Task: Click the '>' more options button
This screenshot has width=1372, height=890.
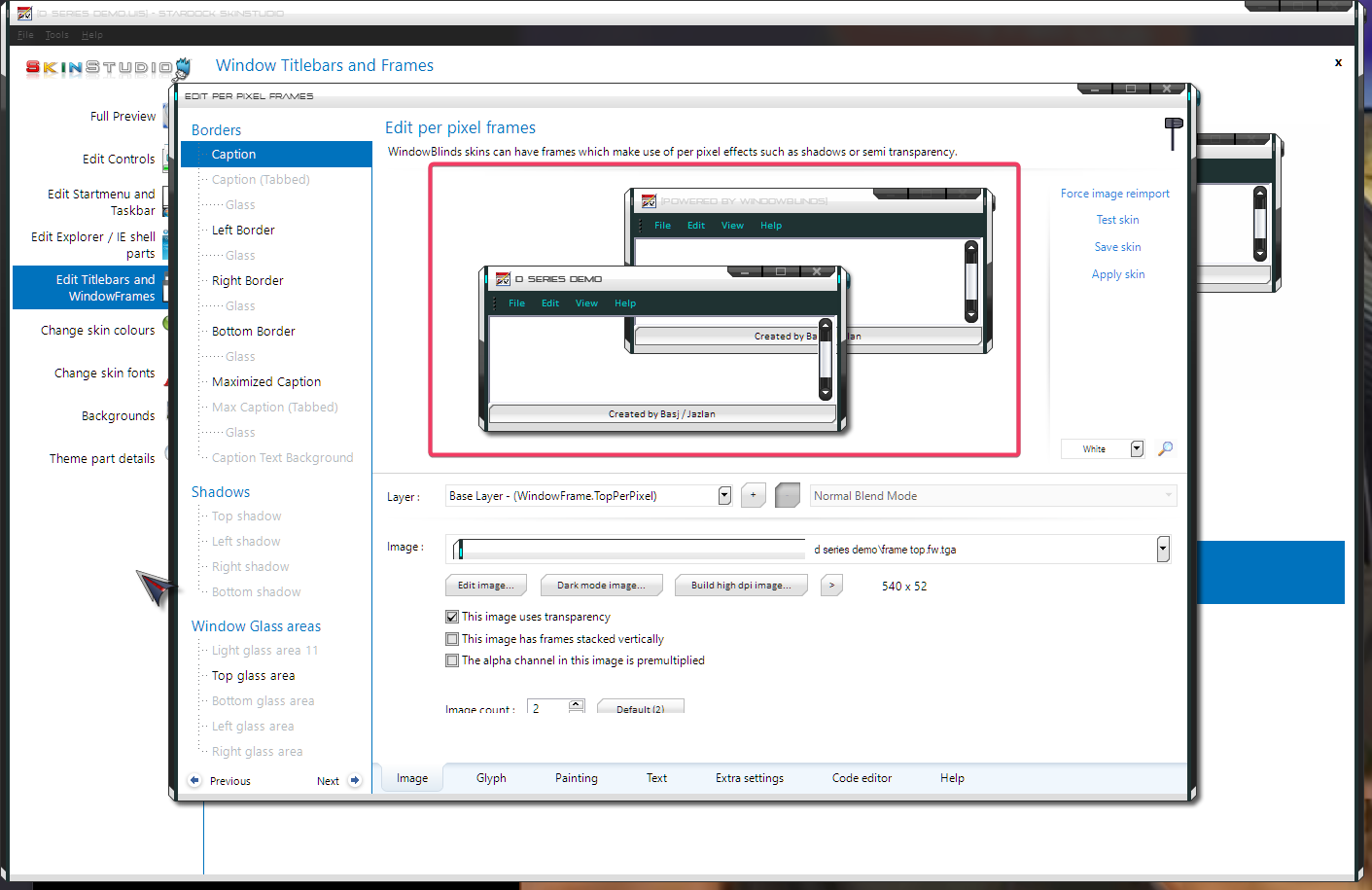Action: 831,586
